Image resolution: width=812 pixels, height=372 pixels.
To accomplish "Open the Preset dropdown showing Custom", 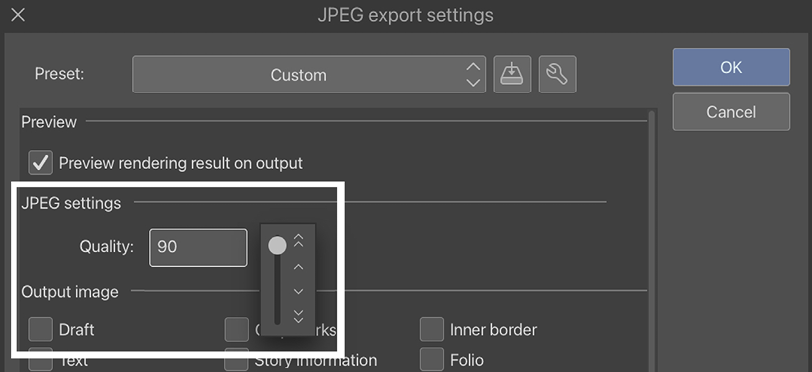I will (309, 74).
